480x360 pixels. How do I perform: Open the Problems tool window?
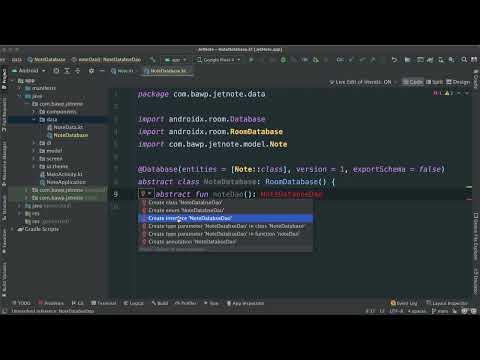51,303
